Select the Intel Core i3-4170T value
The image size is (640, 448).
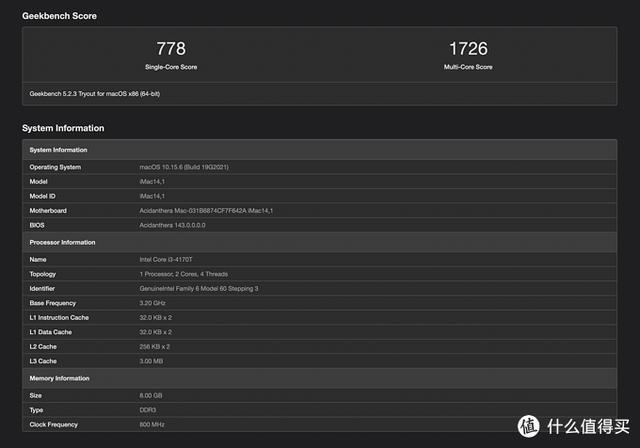click(166, 259)
